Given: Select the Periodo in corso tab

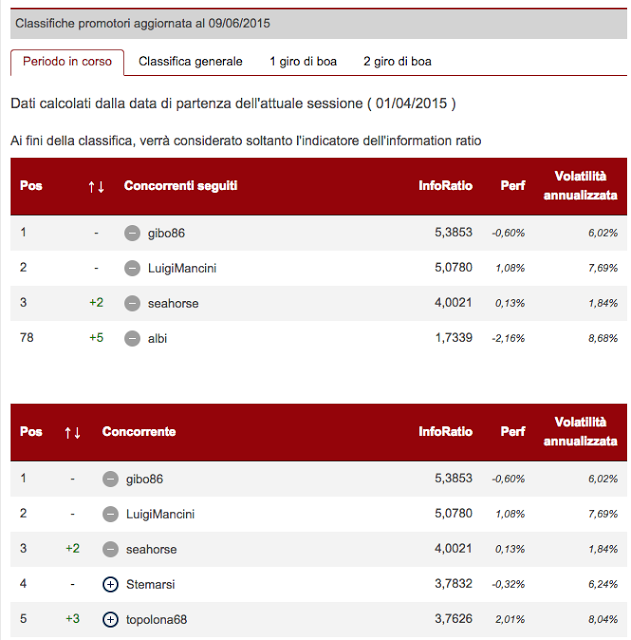Looking at the screenshot, I should [x=67, y=62].
